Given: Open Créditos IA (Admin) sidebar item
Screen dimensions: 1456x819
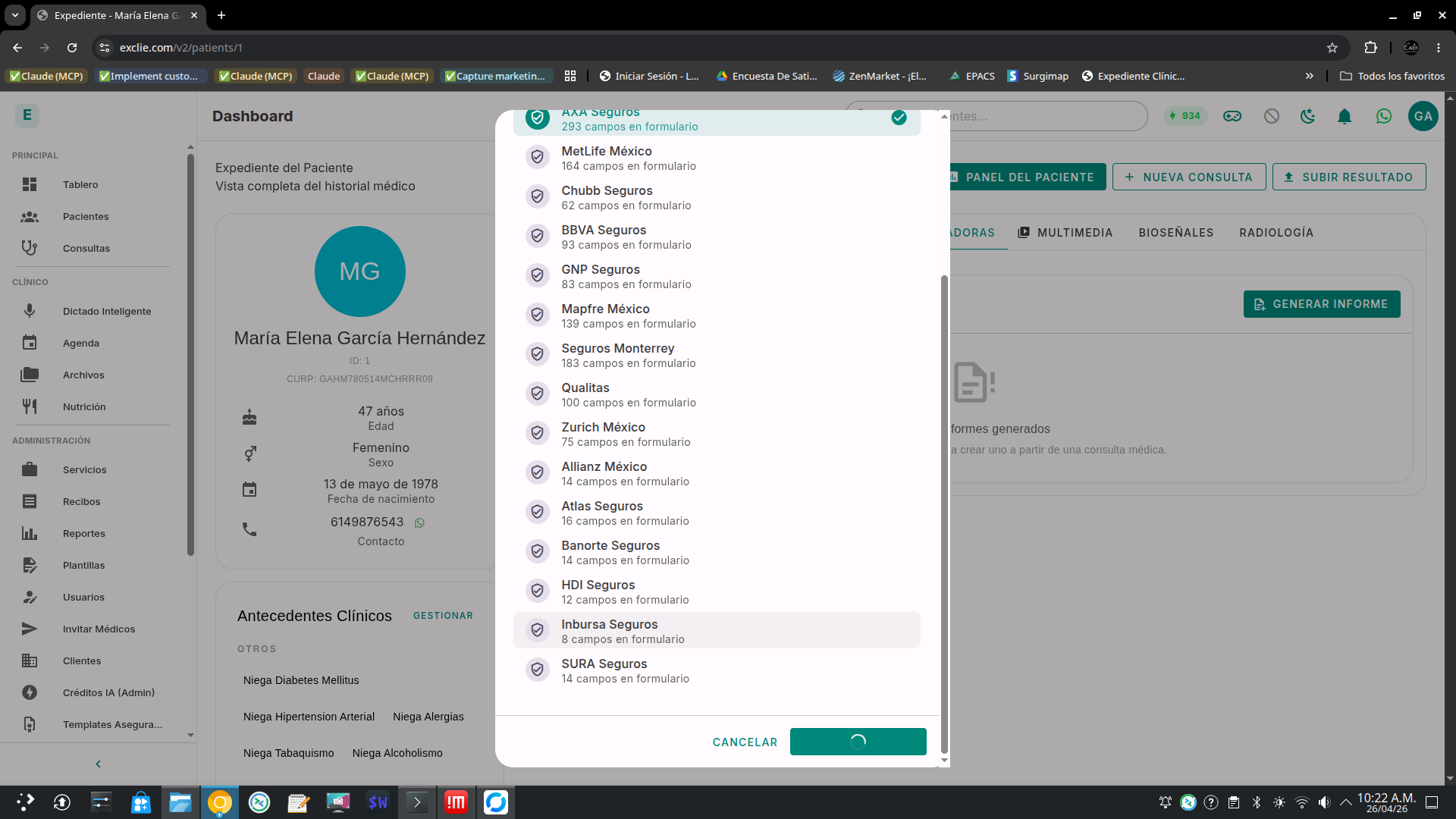Looking at the screenshot, I should (108, 692).
